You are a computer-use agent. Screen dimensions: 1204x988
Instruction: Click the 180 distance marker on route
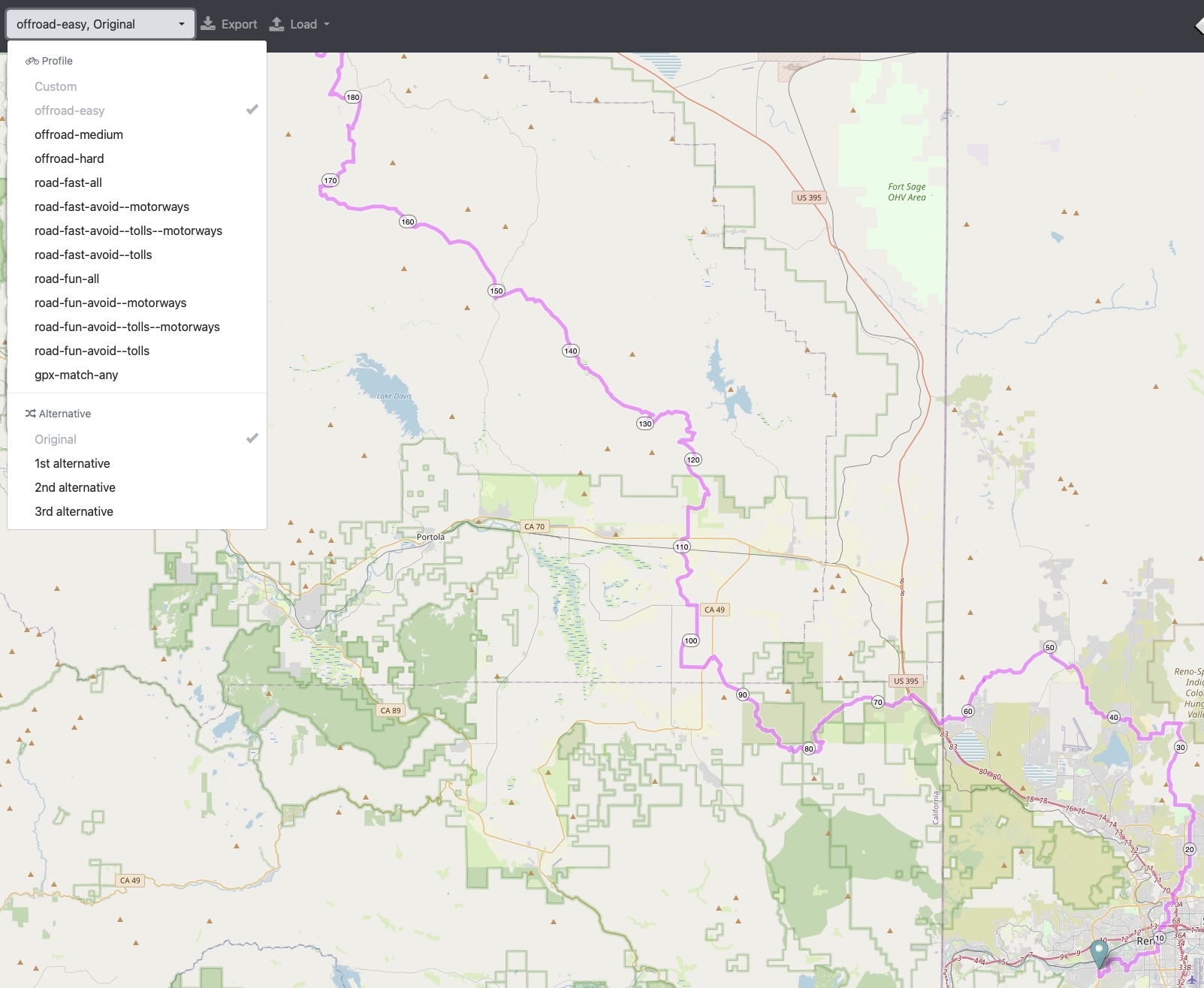point(353,97)
